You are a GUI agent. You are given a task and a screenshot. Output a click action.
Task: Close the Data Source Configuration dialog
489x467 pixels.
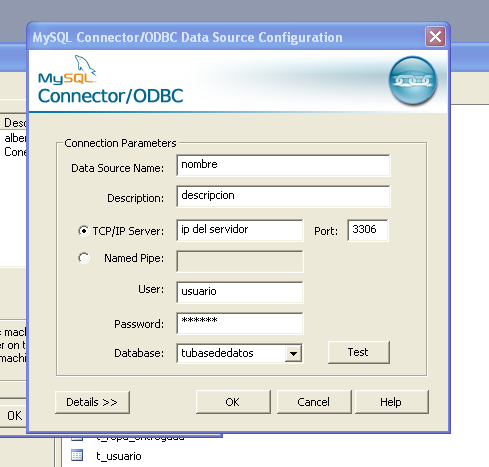[435, 37]
